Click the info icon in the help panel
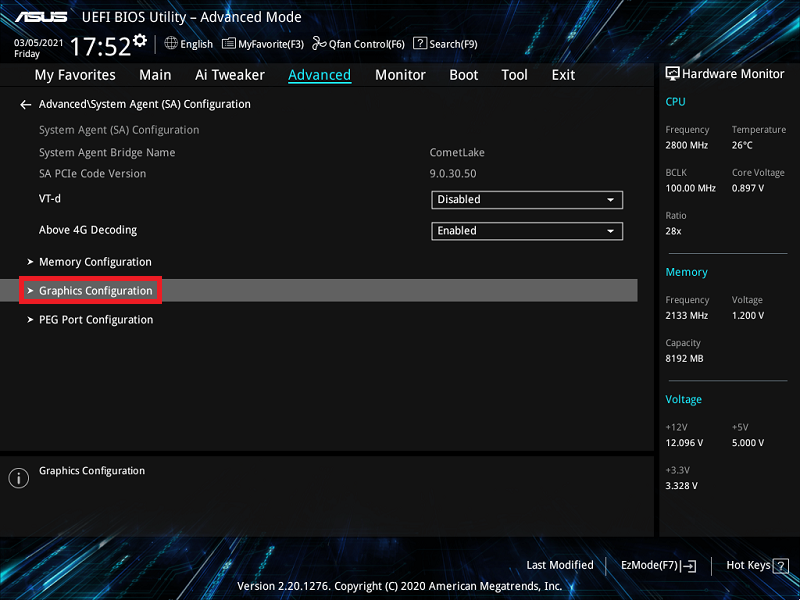800x600 pixels. pyautogui.click(x=18, y=478)
